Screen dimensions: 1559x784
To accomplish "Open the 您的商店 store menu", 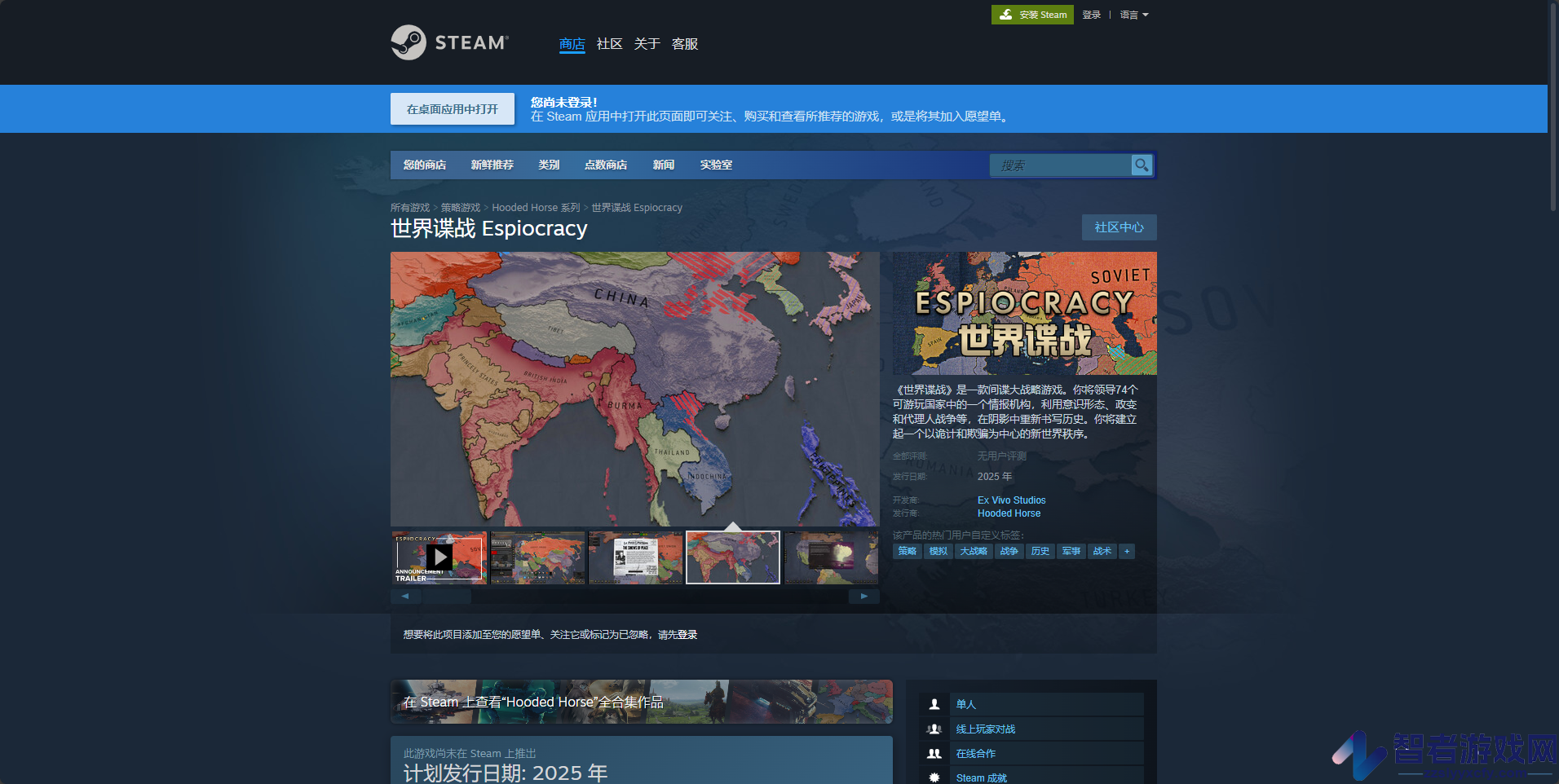I will (425, 165).
